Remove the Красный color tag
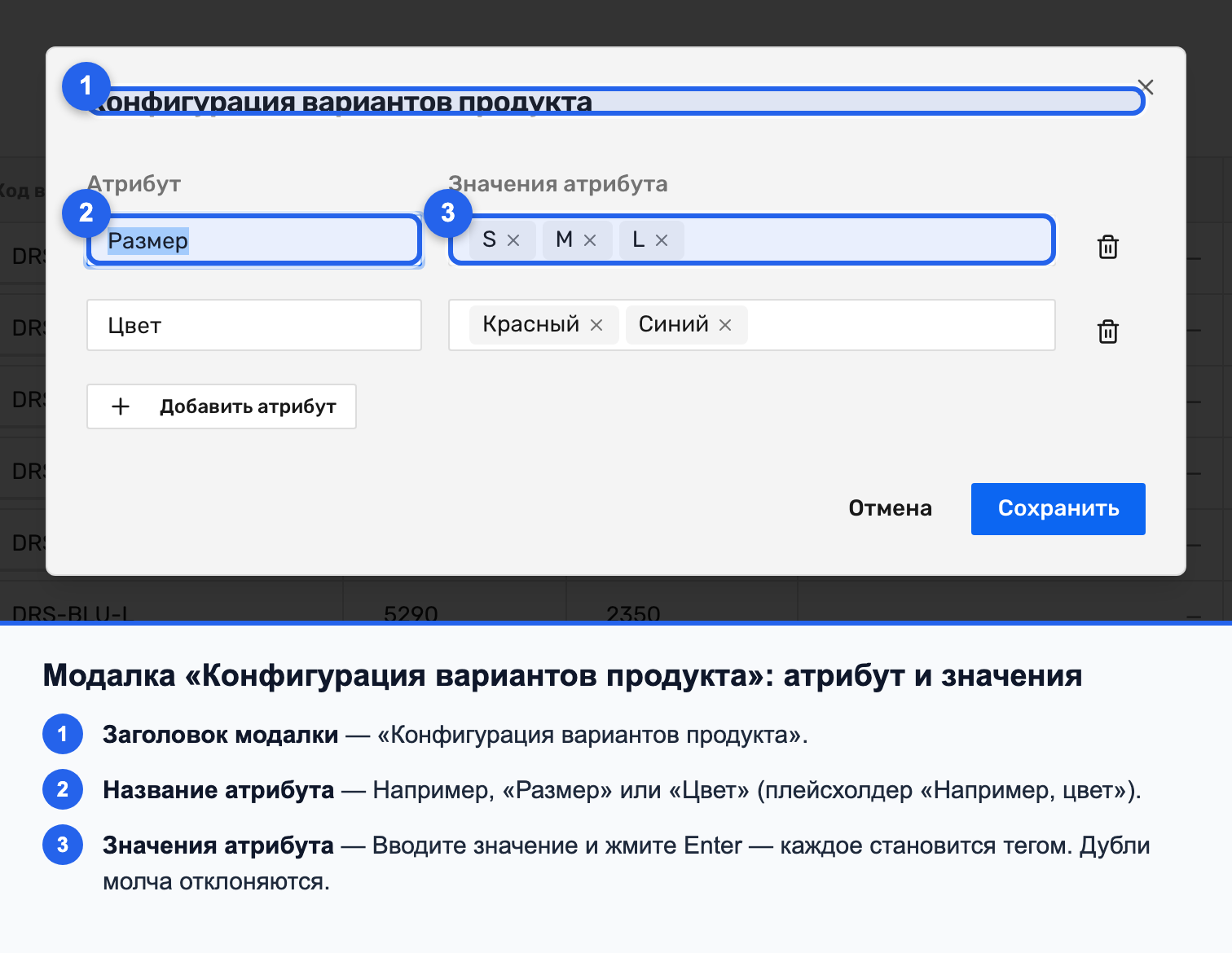 (x=596, y=325)
